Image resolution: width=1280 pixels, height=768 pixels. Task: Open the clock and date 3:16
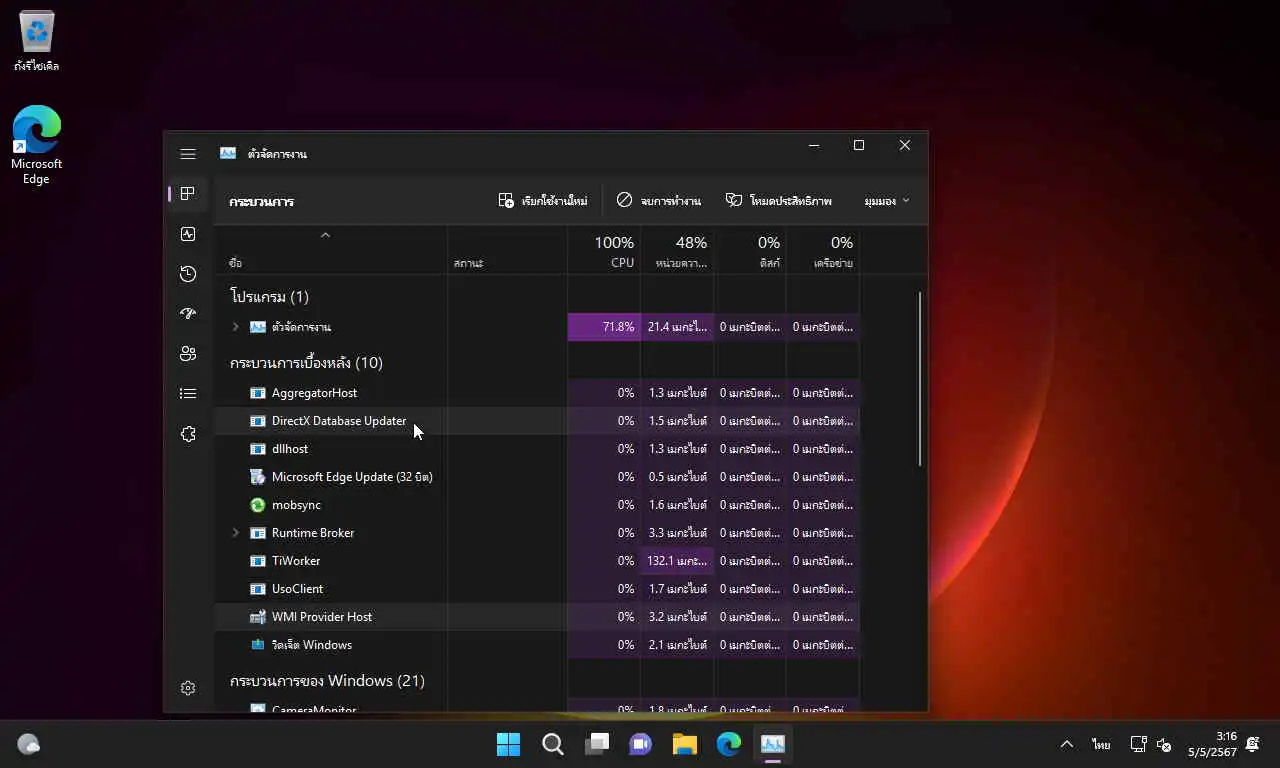tap(1212, 744)
